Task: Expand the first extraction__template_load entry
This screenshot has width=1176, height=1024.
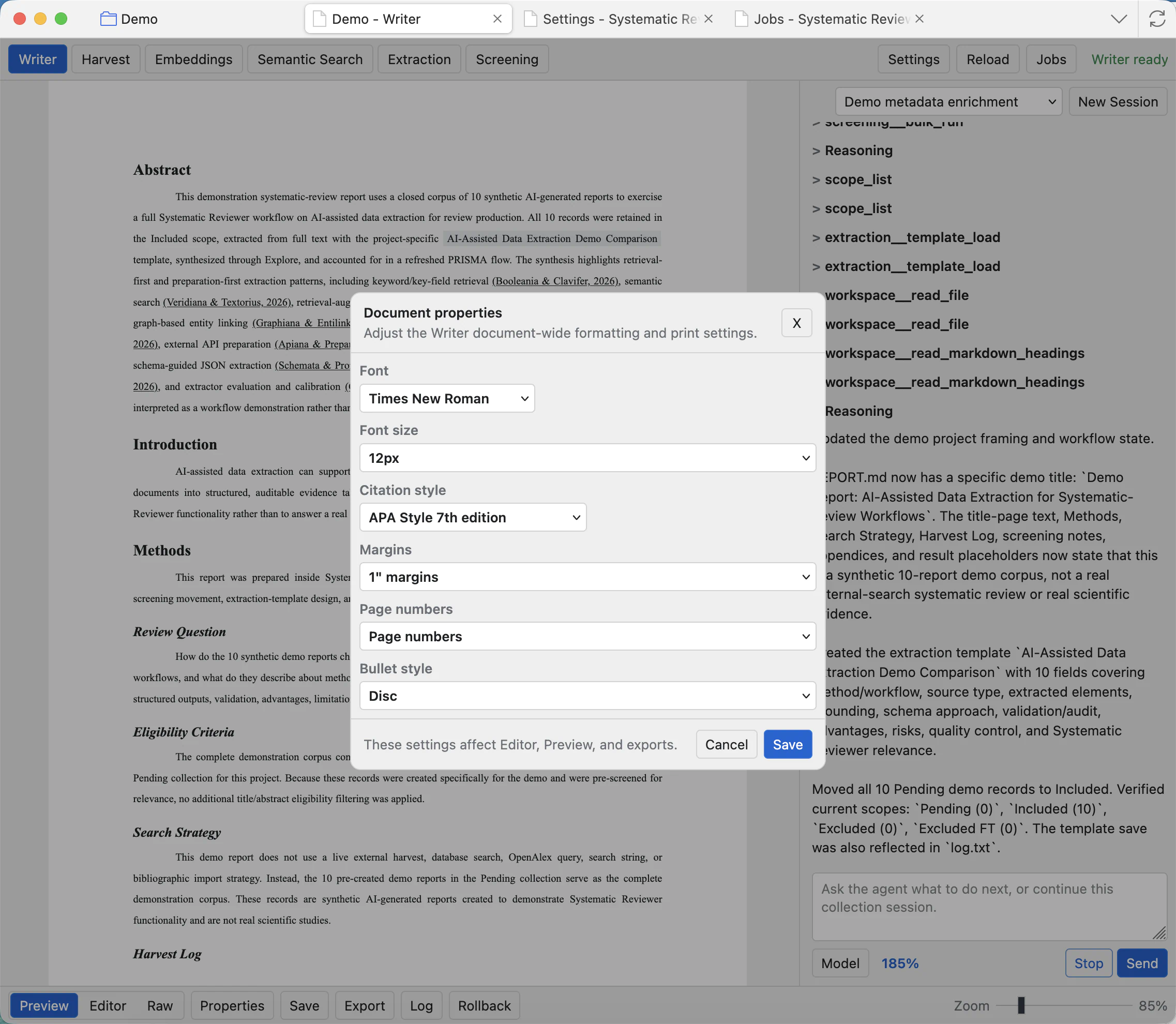Action: 906,237
